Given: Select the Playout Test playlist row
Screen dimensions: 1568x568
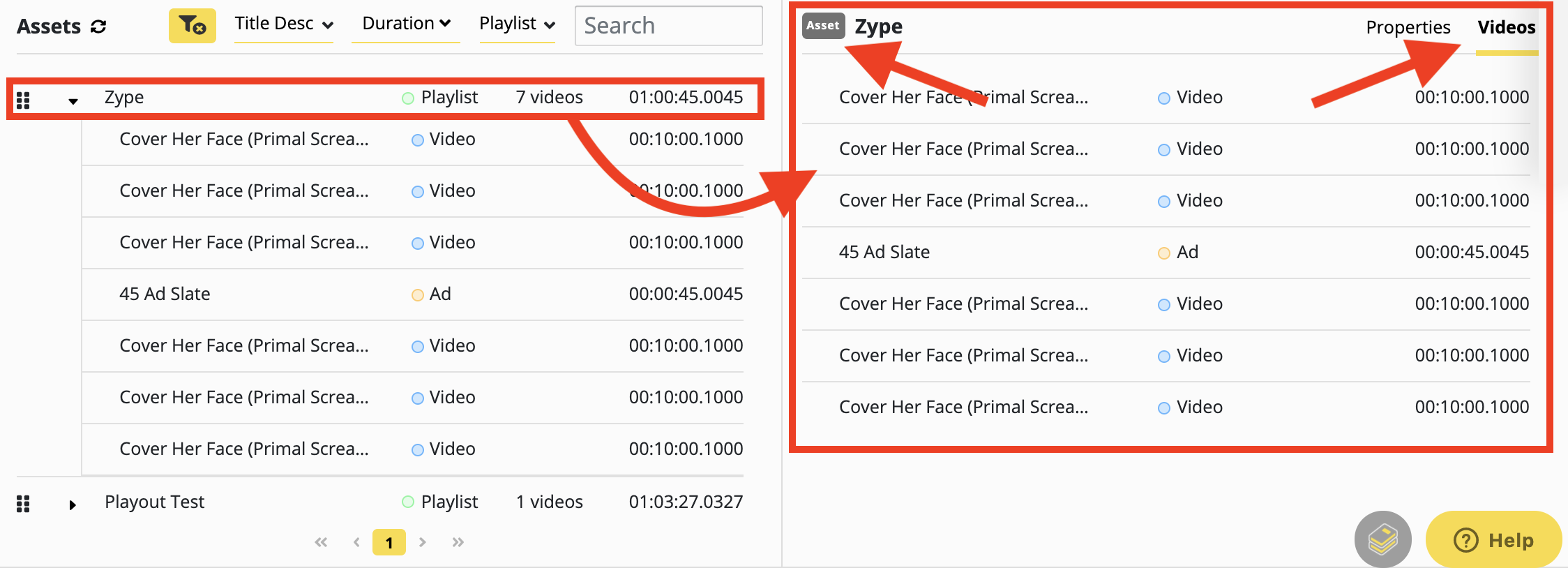Looking at the screenshot, I should pos(380,502).
